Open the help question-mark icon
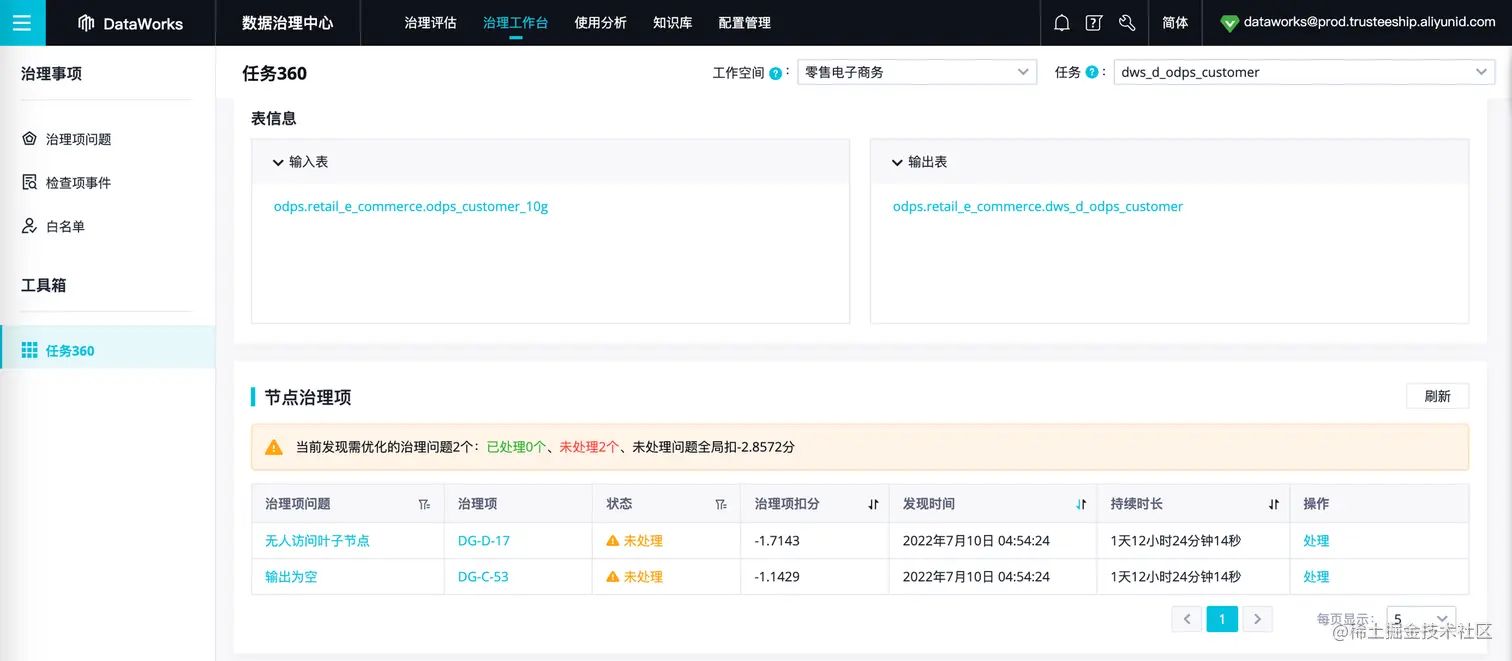This screenshot has height=661, width=1512. point(1094,23)
